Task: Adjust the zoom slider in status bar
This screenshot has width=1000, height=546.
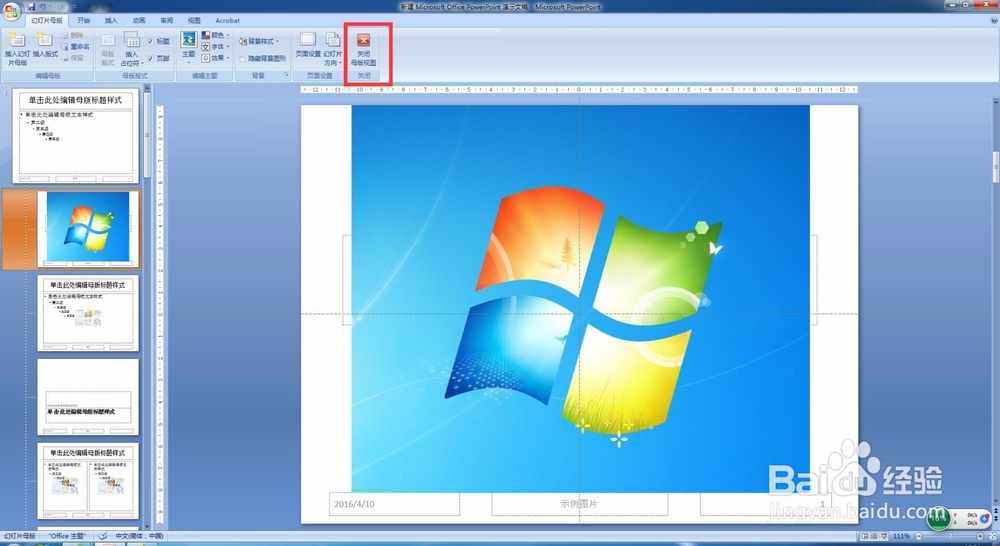Action: (x=950, y=536)
